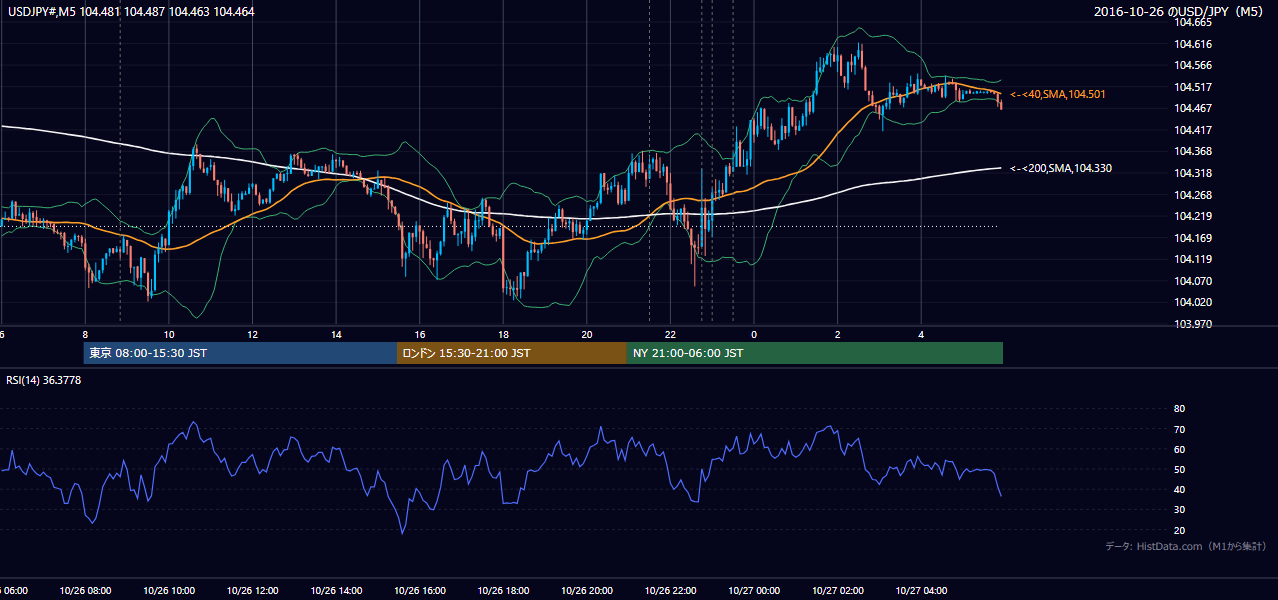This screenshot has width=1278, height=600.
Task: Click hour label 16 under the price chart
Action: pos(420,334)
